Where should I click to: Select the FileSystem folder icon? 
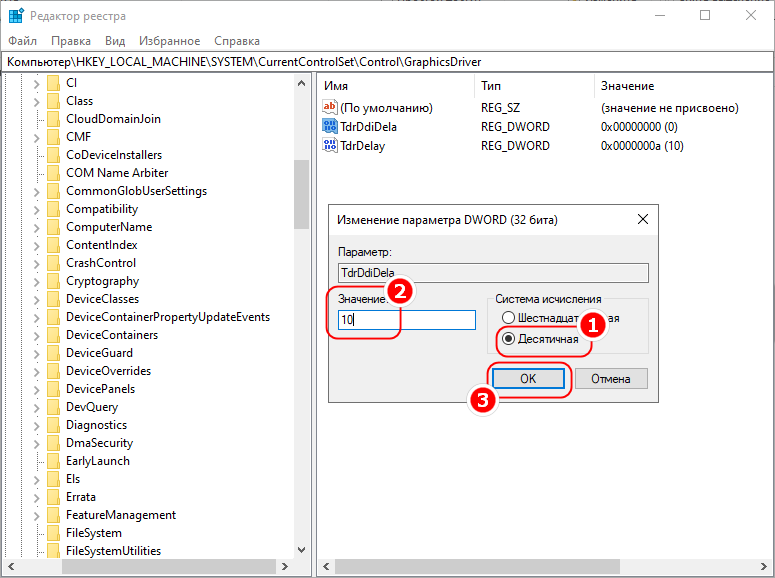[x=54, y=533]
